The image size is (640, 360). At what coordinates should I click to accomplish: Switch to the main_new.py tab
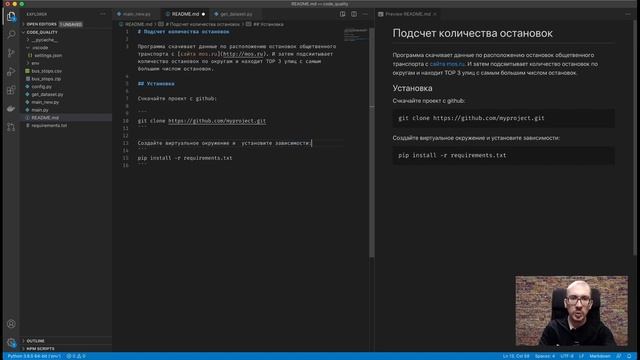[x=136, y=14]
